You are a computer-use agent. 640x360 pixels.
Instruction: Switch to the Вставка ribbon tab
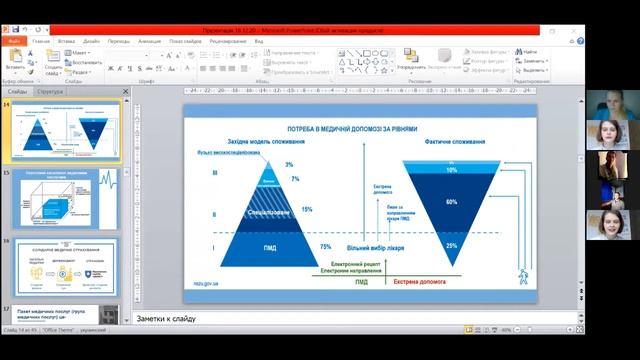coord(66,41)
